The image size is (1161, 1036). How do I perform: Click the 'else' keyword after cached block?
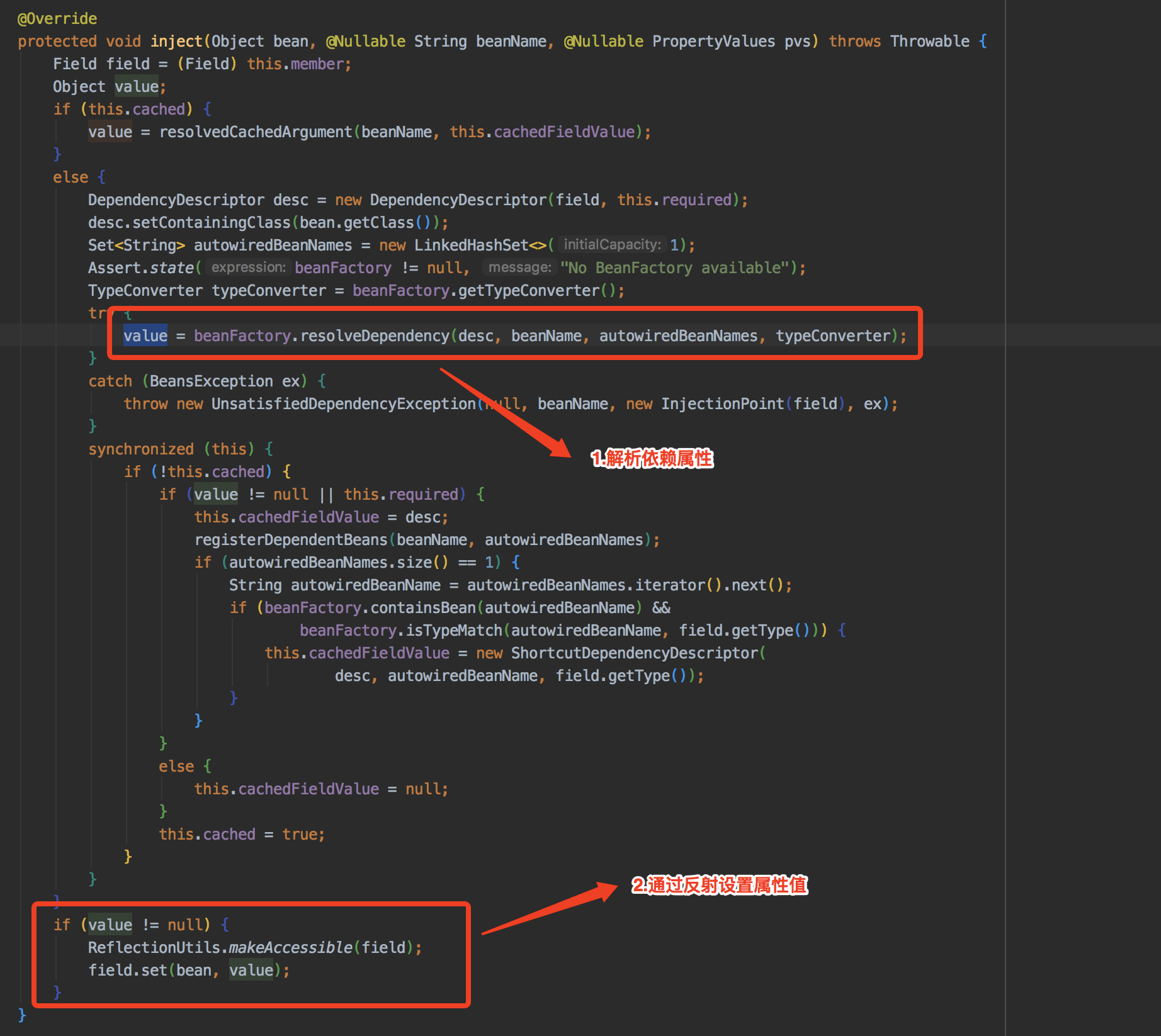(71, 177)
